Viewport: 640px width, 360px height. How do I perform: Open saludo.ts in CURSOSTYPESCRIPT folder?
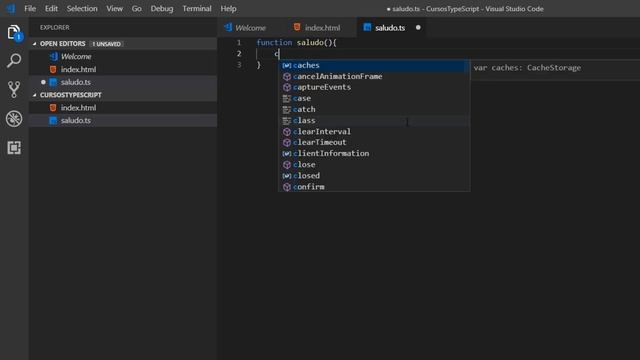pos(123,120)
